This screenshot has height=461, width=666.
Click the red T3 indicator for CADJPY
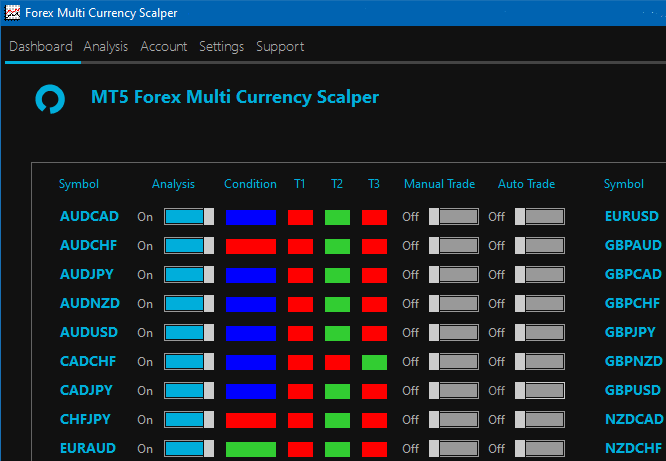click(x=375, y=391)
